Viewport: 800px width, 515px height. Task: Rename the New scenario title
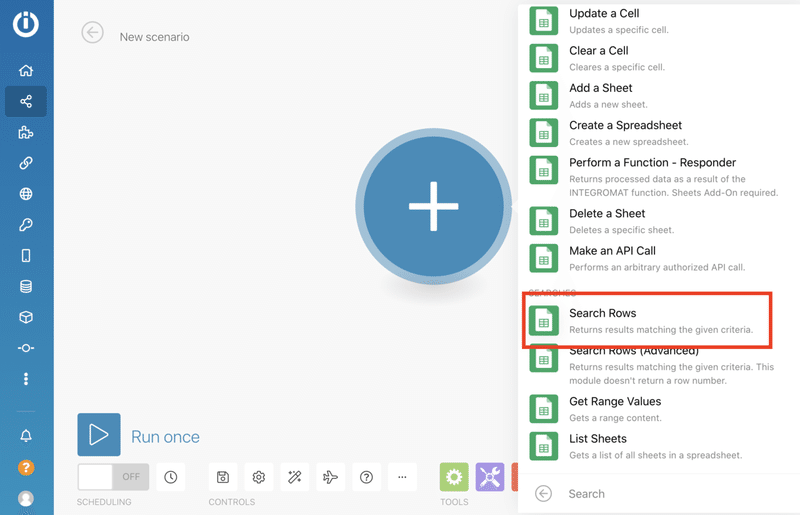pos(155,37)
